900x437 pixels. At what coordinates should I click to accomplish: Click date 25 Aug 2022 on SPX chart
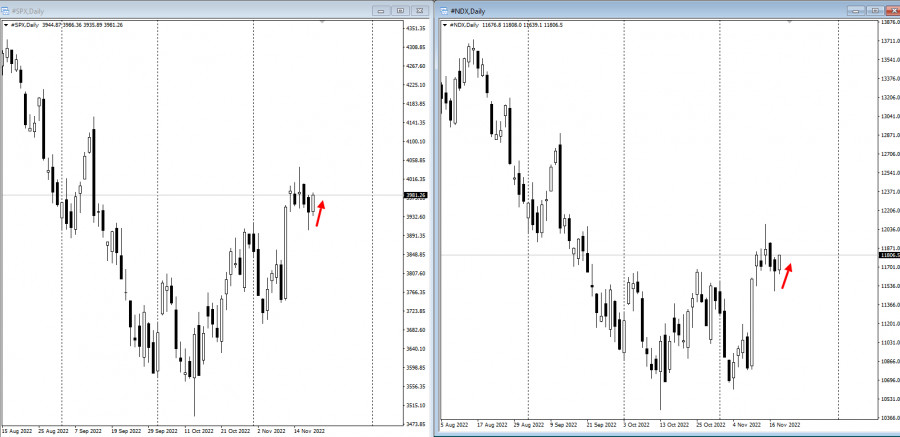tap(53, 430)
